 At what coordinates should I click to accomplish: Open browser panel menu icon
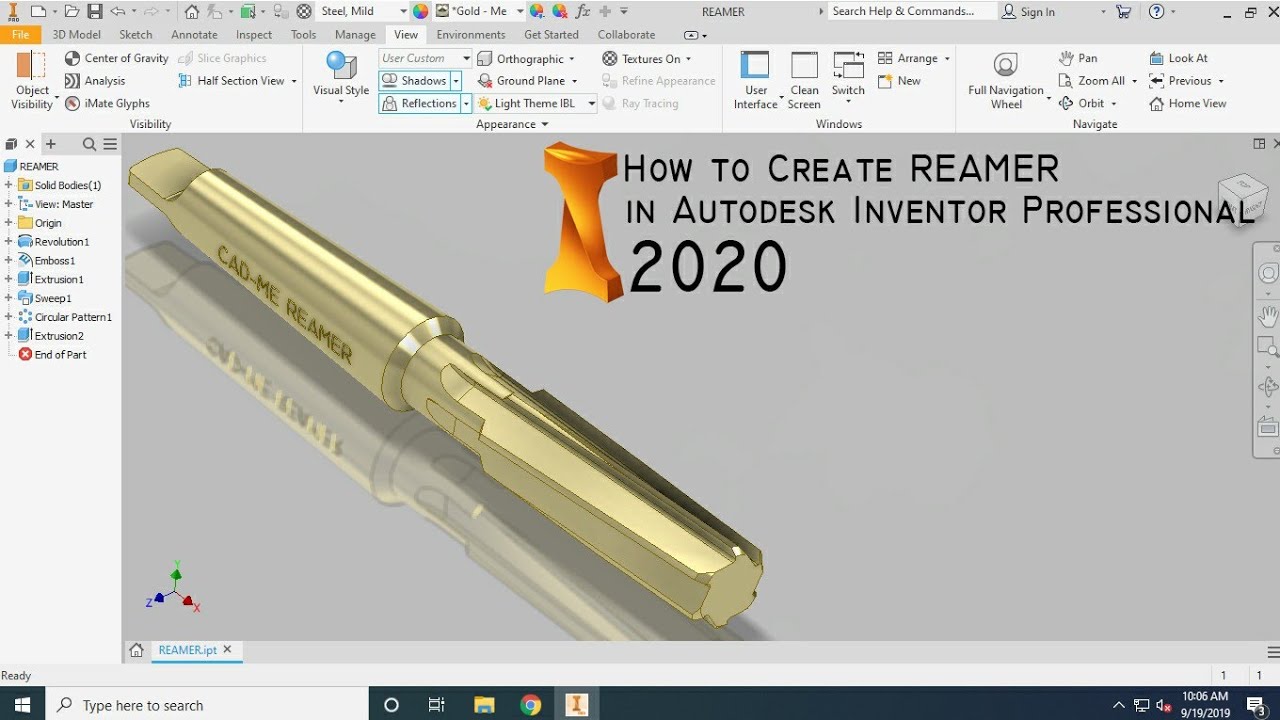point(110,144)
